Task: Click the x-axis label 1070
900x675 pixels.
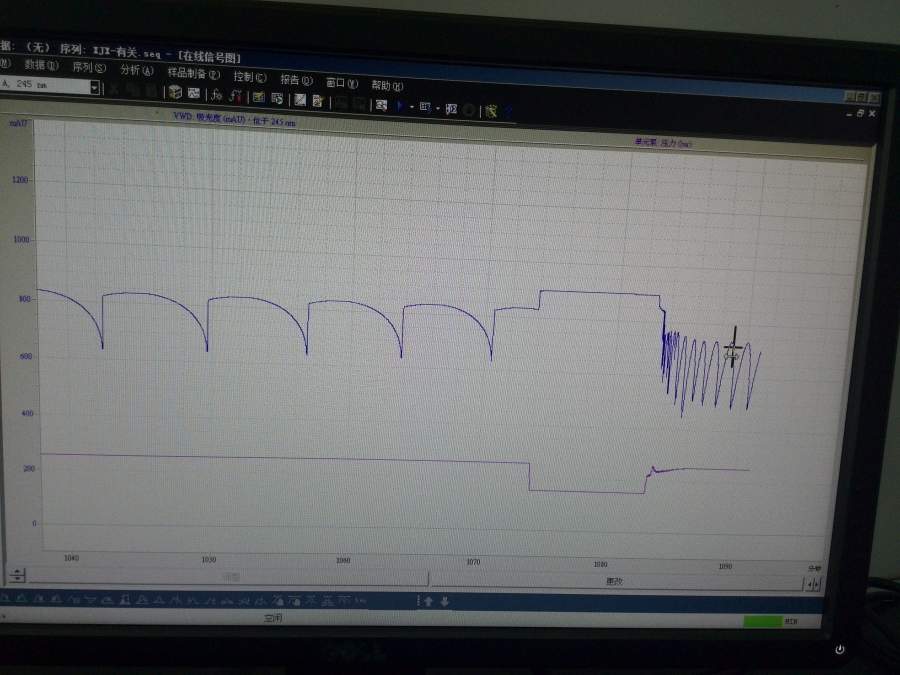Action: (472, 562)
